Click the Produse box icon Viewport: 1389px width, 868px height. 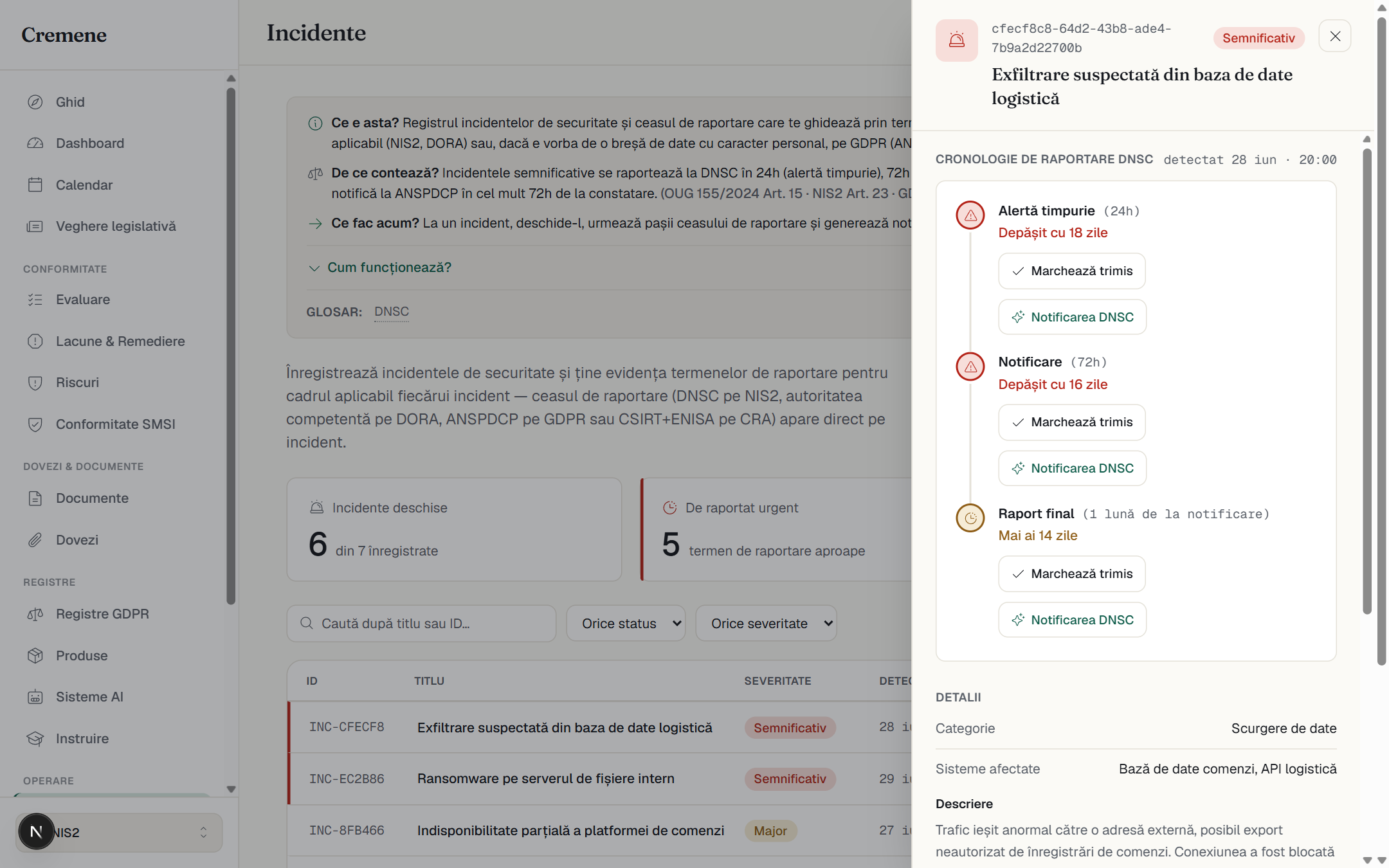click(35, 656)
